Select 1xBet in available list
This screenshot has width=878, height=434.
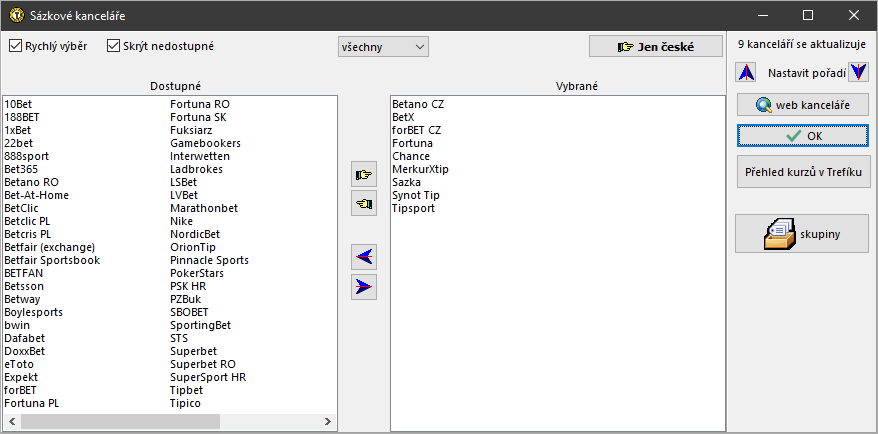[x=17, y=130]
